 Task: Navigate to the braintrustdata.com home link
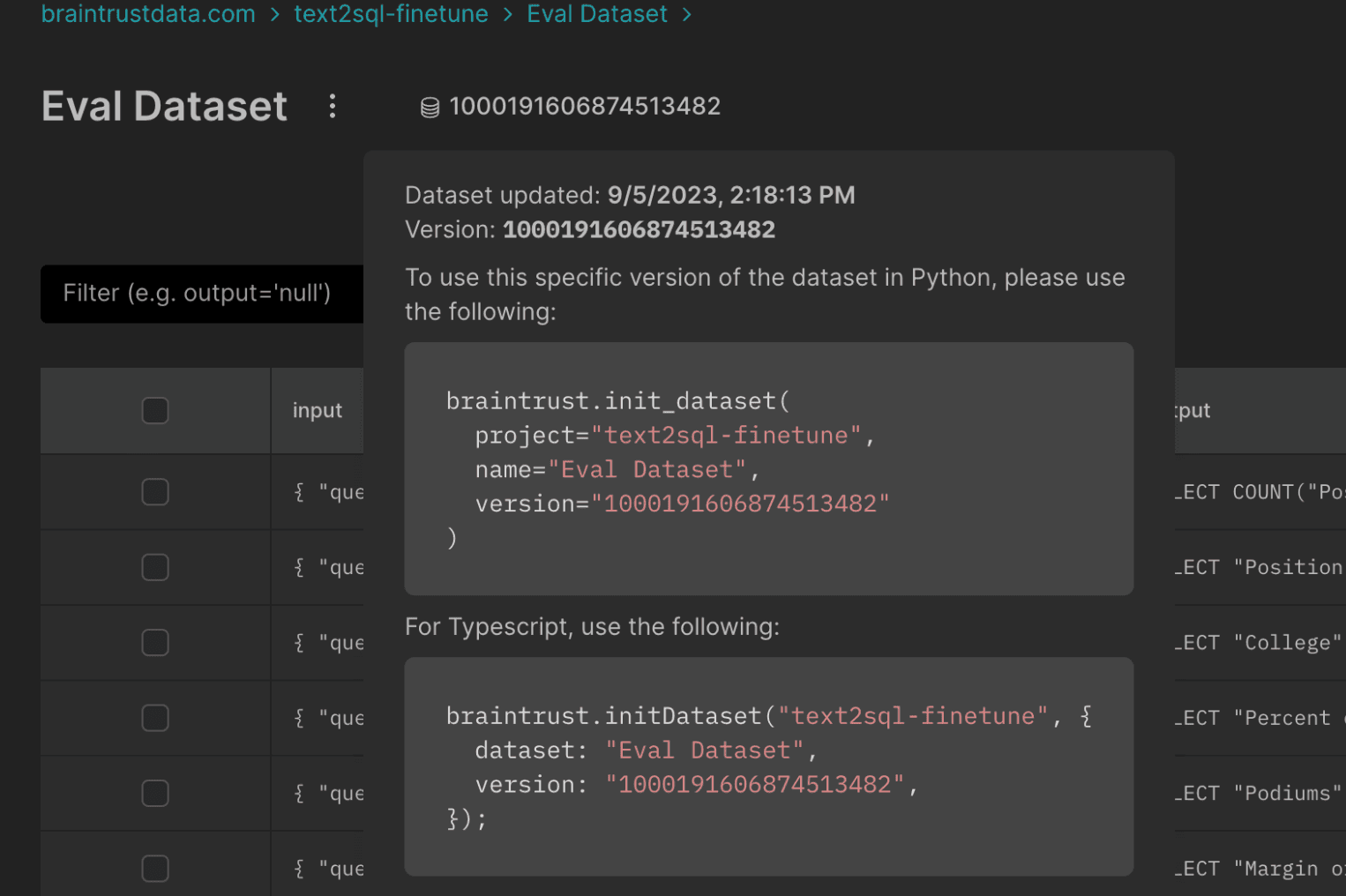[147, 14]
